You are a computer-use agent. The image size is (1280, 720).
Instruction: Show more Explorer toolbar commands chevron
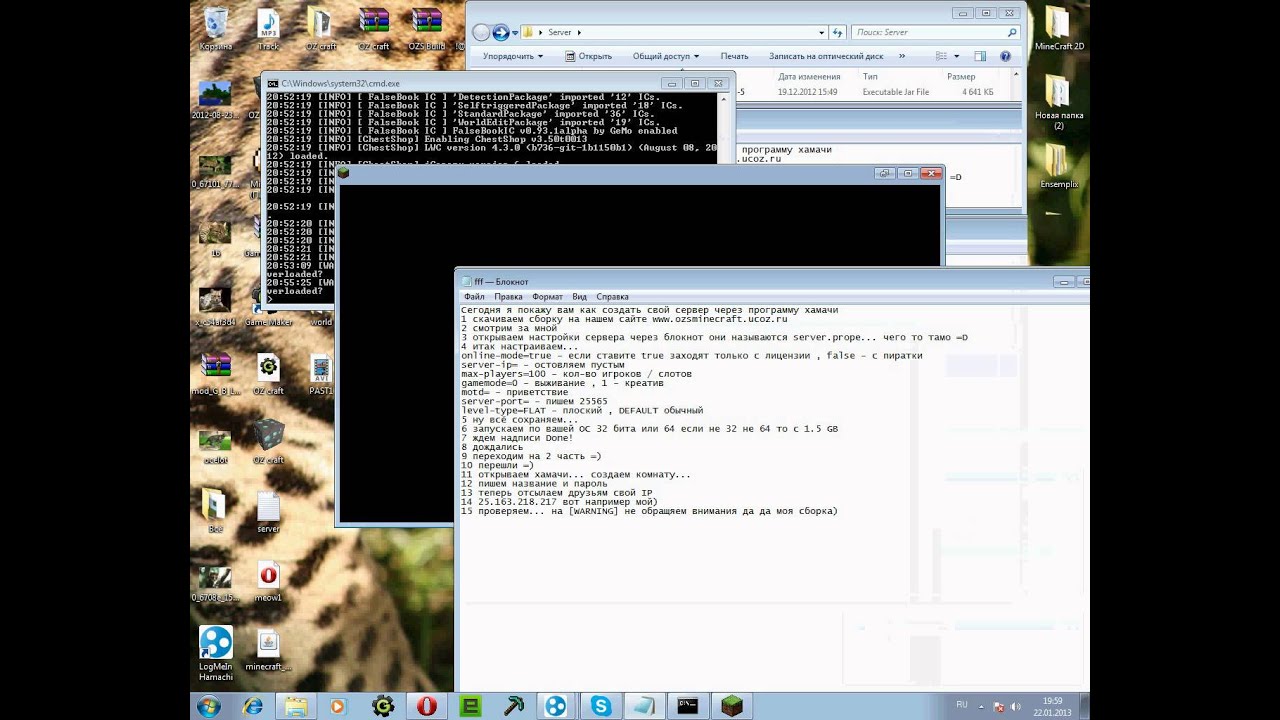coord(902,57)
